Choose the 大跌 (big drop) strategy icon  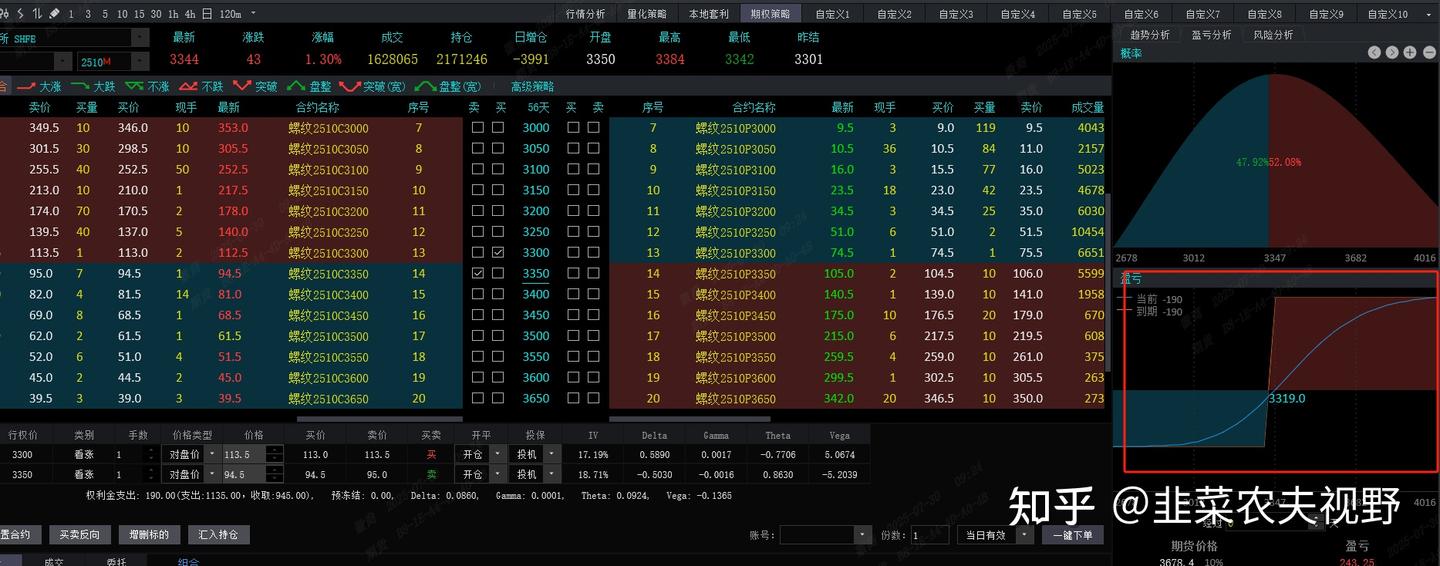pyautogui.click(x=94, y=87)
